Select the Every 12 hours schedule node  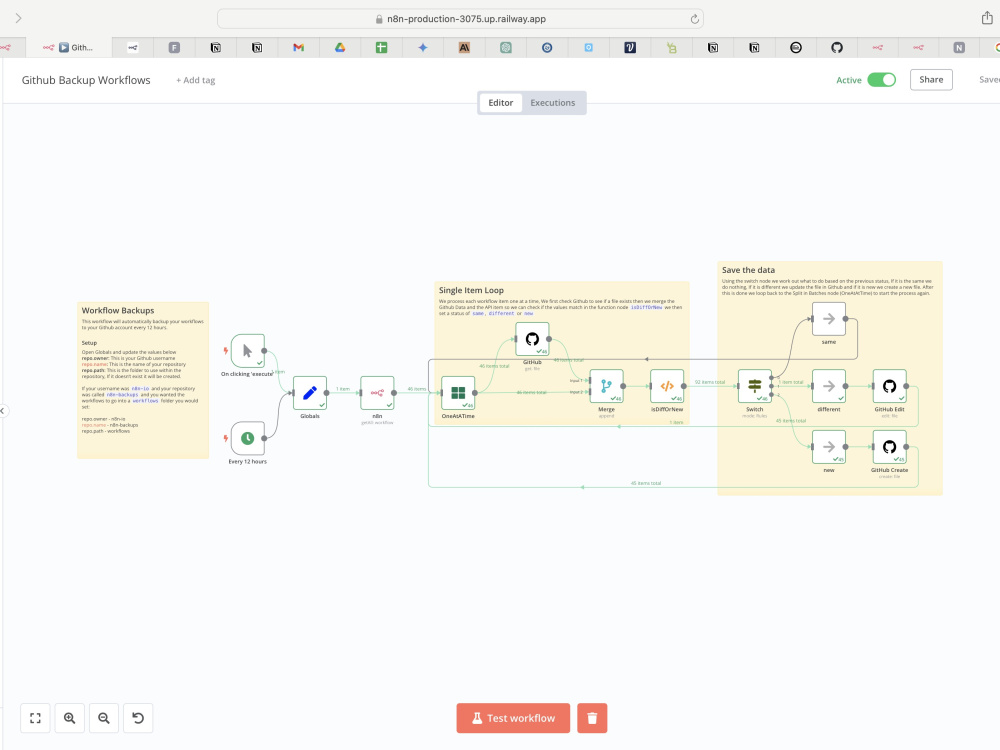(x=247, y=438)
